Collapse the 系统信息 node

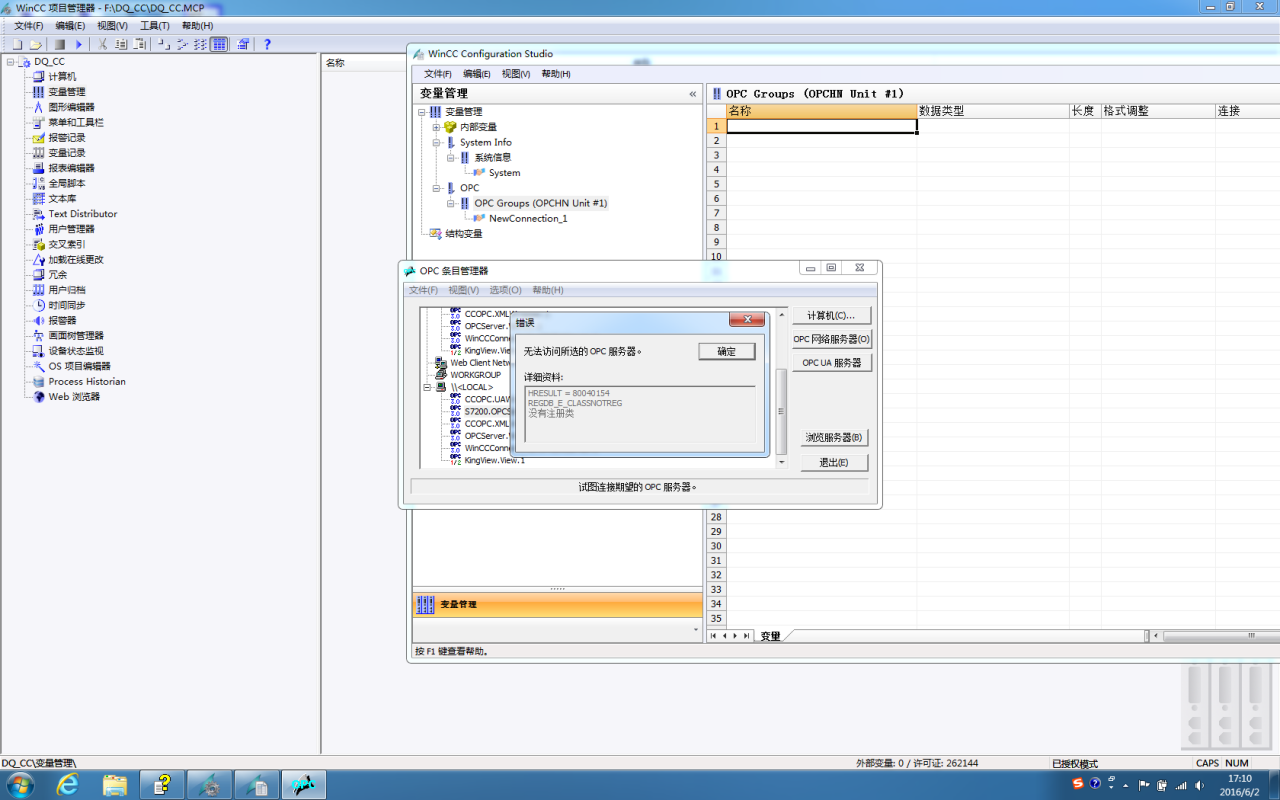451,158
